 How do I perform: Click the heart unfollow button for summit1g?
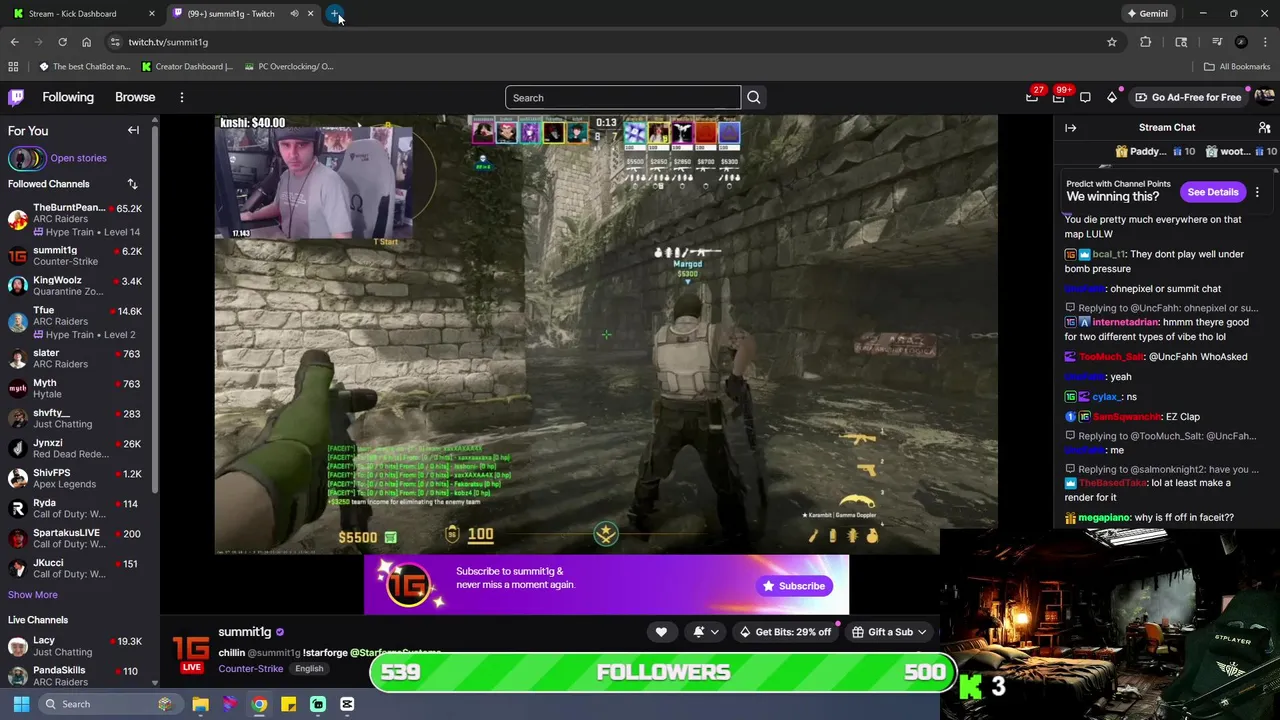pos(661,632)
